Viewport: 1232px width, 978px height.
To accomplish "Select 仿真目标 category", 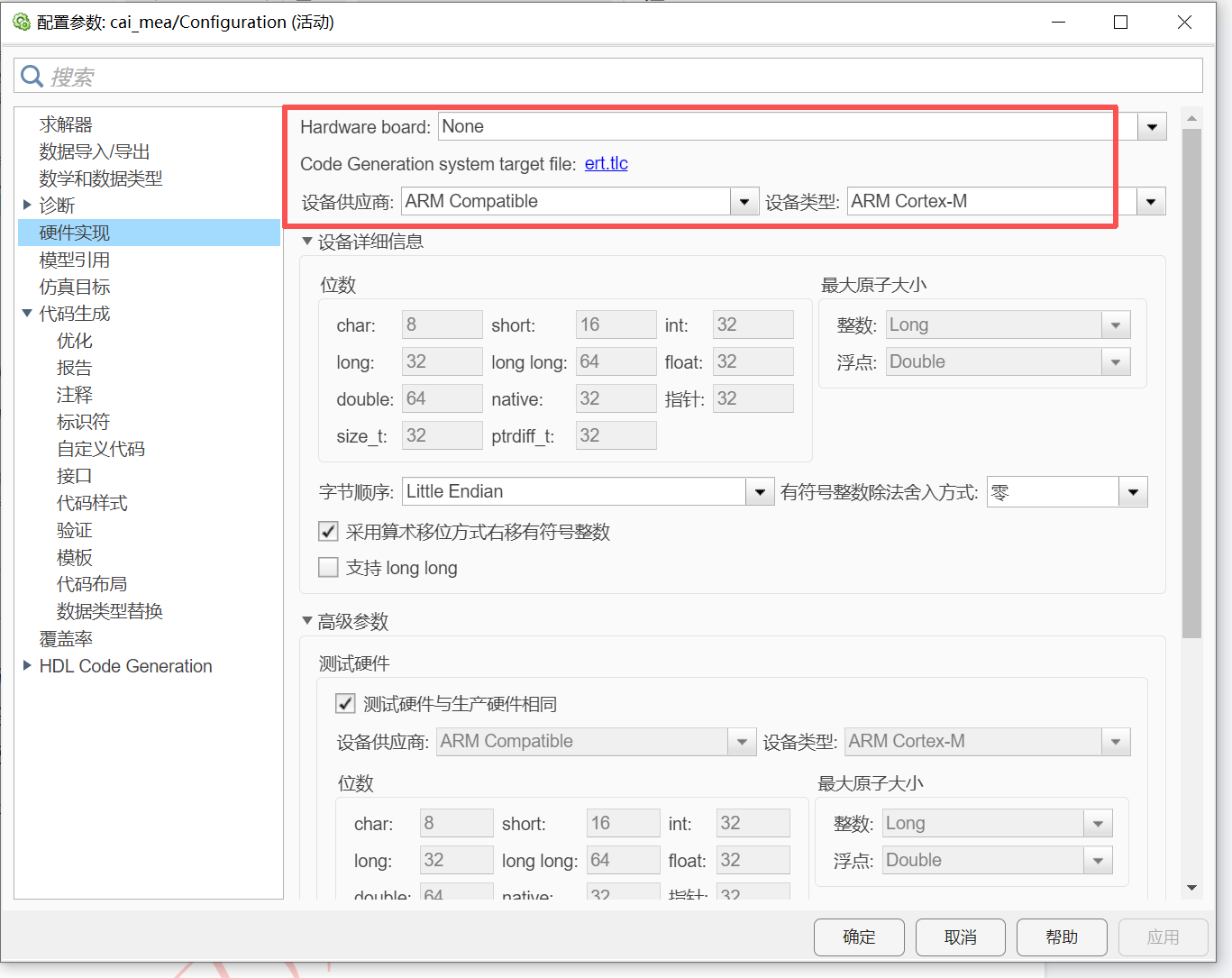I will (75, 287).
